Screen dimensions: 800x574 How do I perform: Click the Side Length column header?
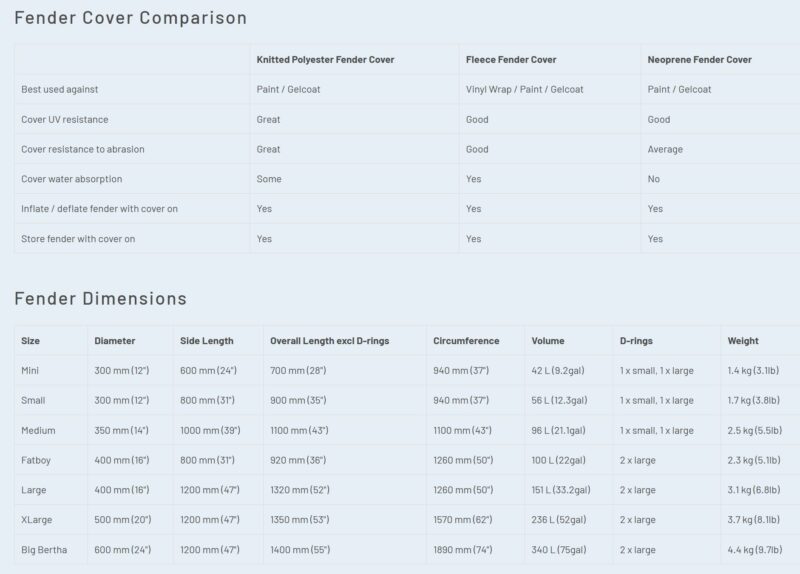[207, 341]
